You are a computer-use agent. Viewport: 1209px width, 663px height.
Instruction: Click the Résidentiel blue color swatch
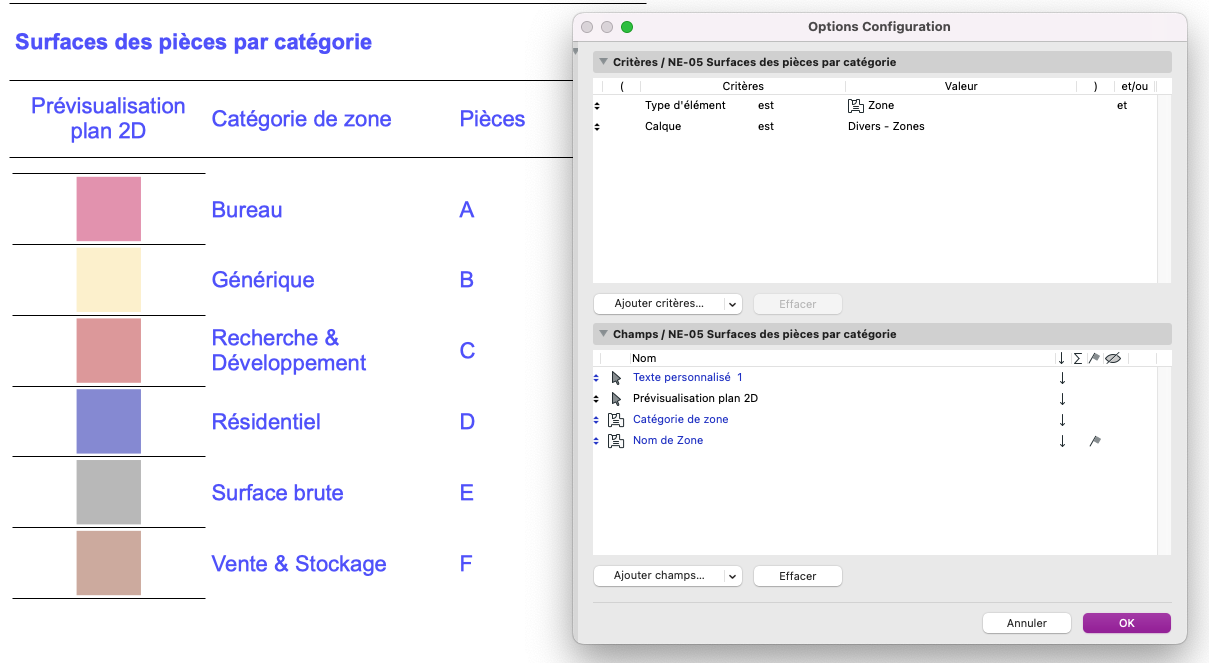[x=109, y=422]
